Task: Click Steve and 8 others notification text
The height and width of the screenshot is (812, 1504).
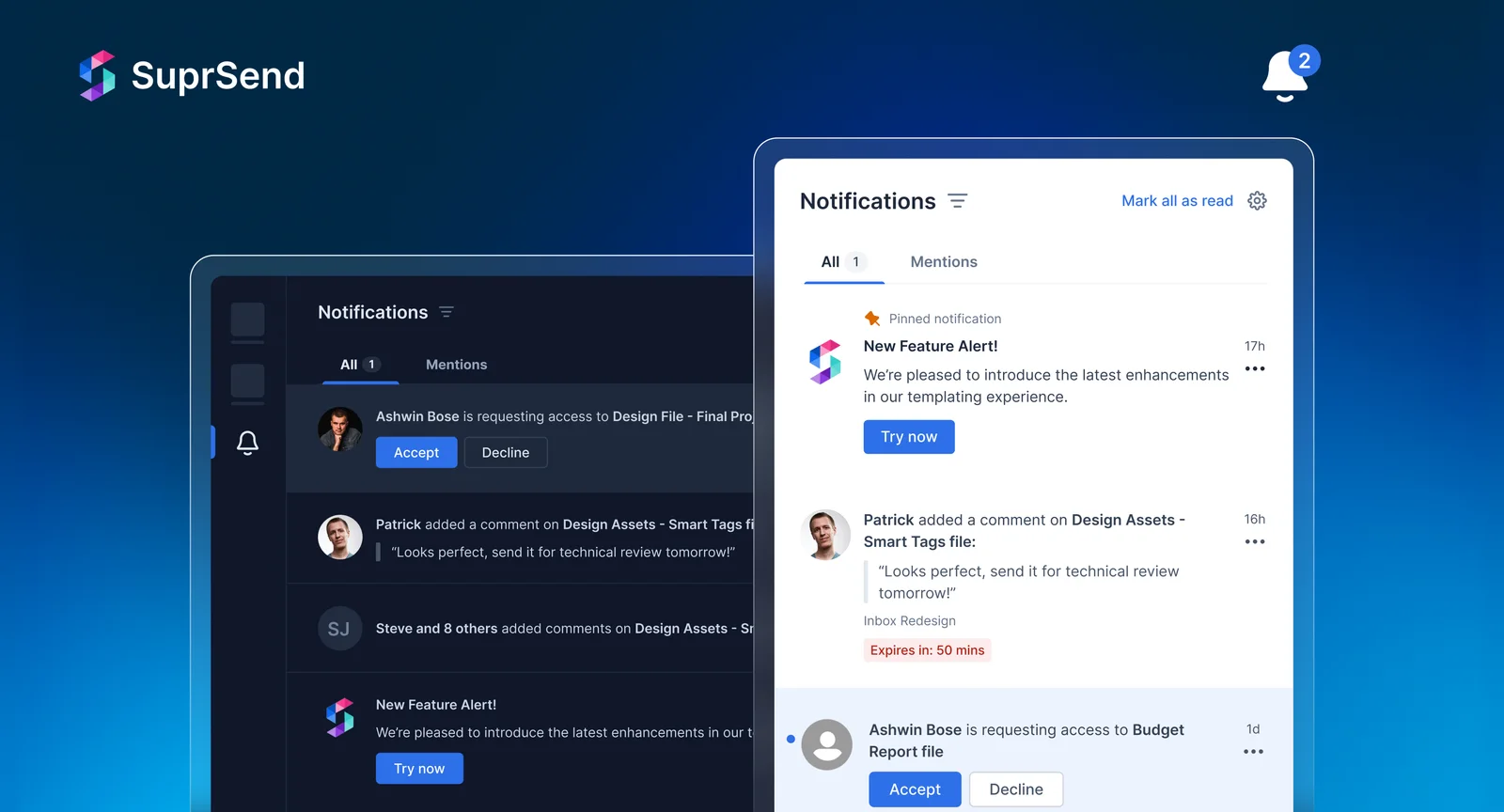Action: (x=564, y=629)
